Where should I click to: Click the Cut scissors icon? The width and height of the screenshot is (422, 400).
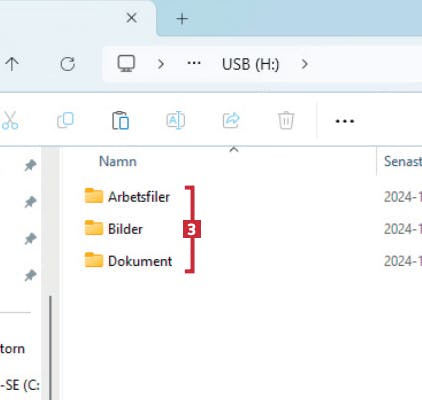click(x=10, y=120)
